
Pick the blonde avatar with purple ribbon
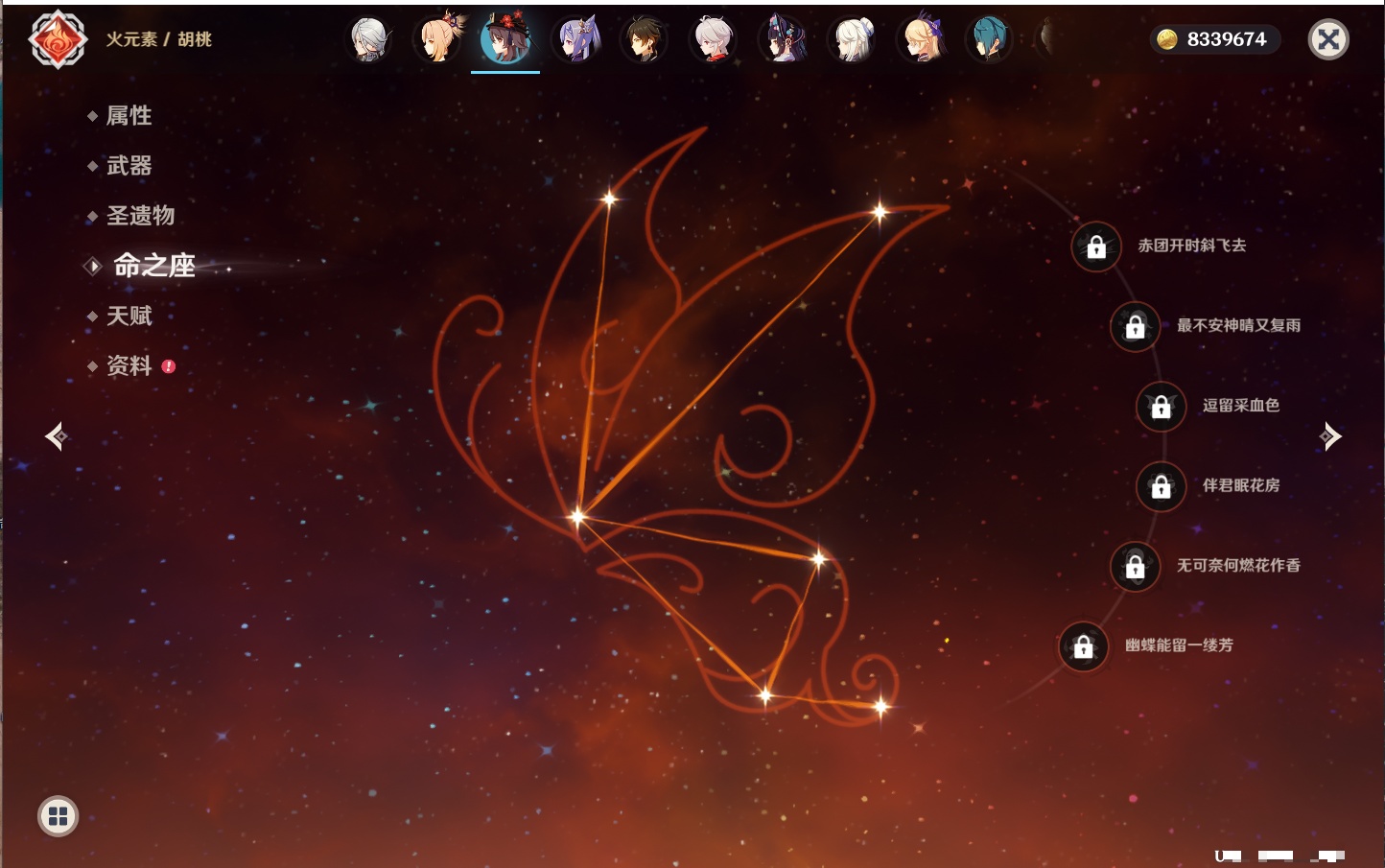click(921, 39)
